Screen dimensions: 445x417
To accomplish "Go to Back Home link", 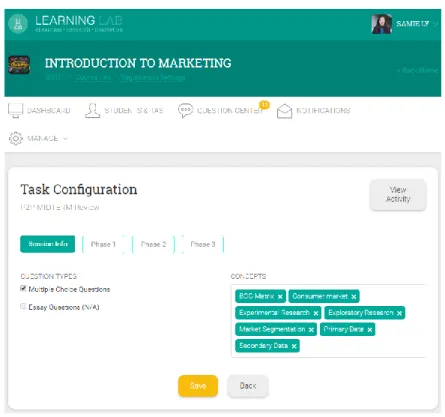I will pos(417,70).
